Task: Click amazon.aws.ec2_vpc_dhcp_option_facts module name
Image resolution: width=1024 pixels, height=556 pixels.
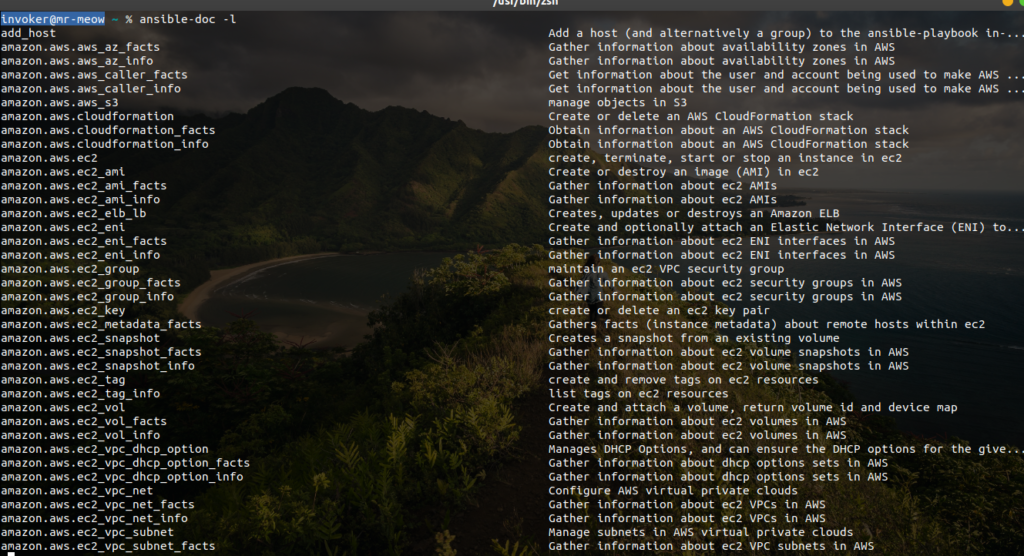Action: tap(125, 463)
